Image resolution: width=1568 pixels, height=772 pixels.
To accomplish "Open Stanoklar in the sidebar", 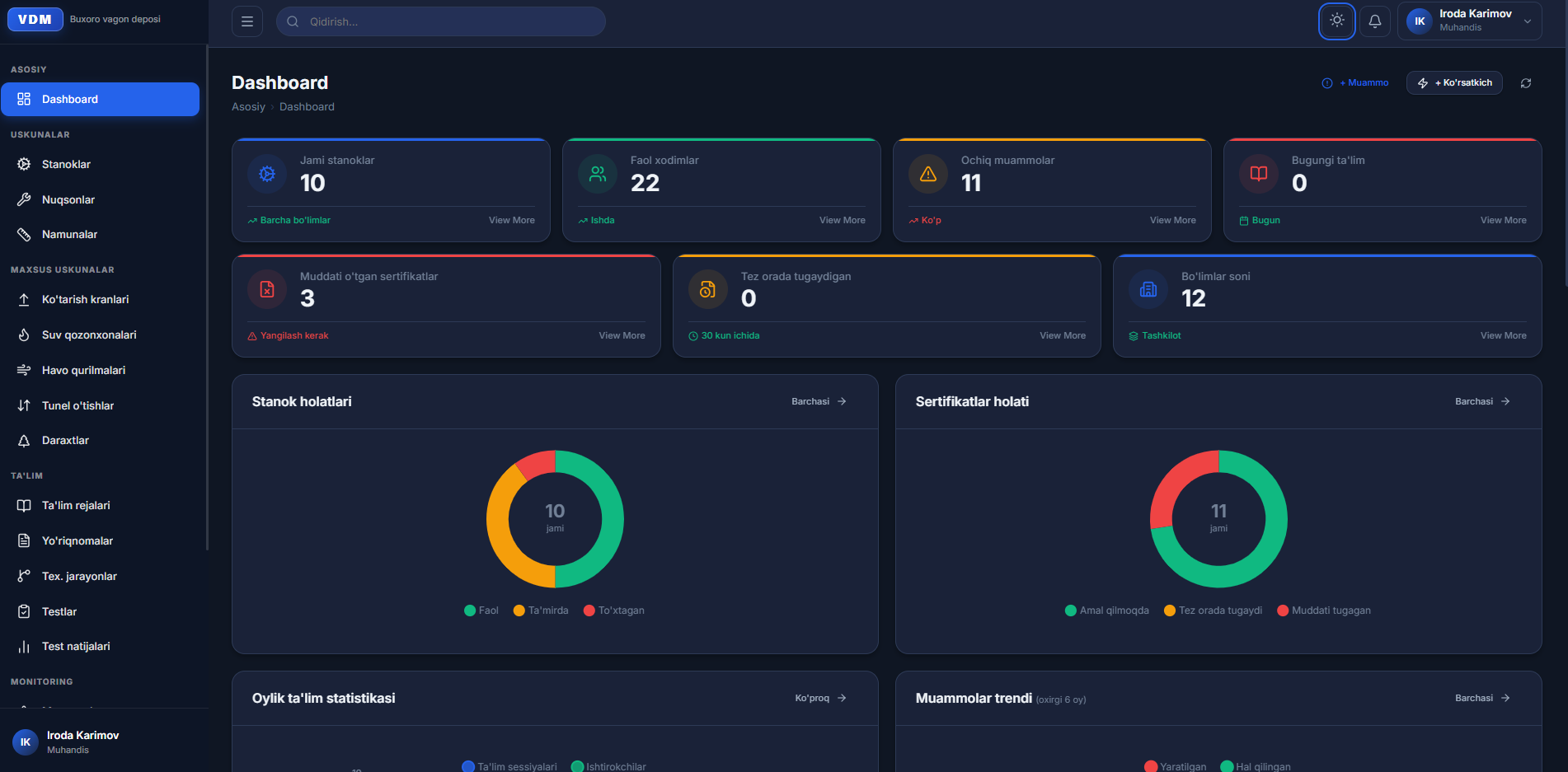I will [100, 164].
